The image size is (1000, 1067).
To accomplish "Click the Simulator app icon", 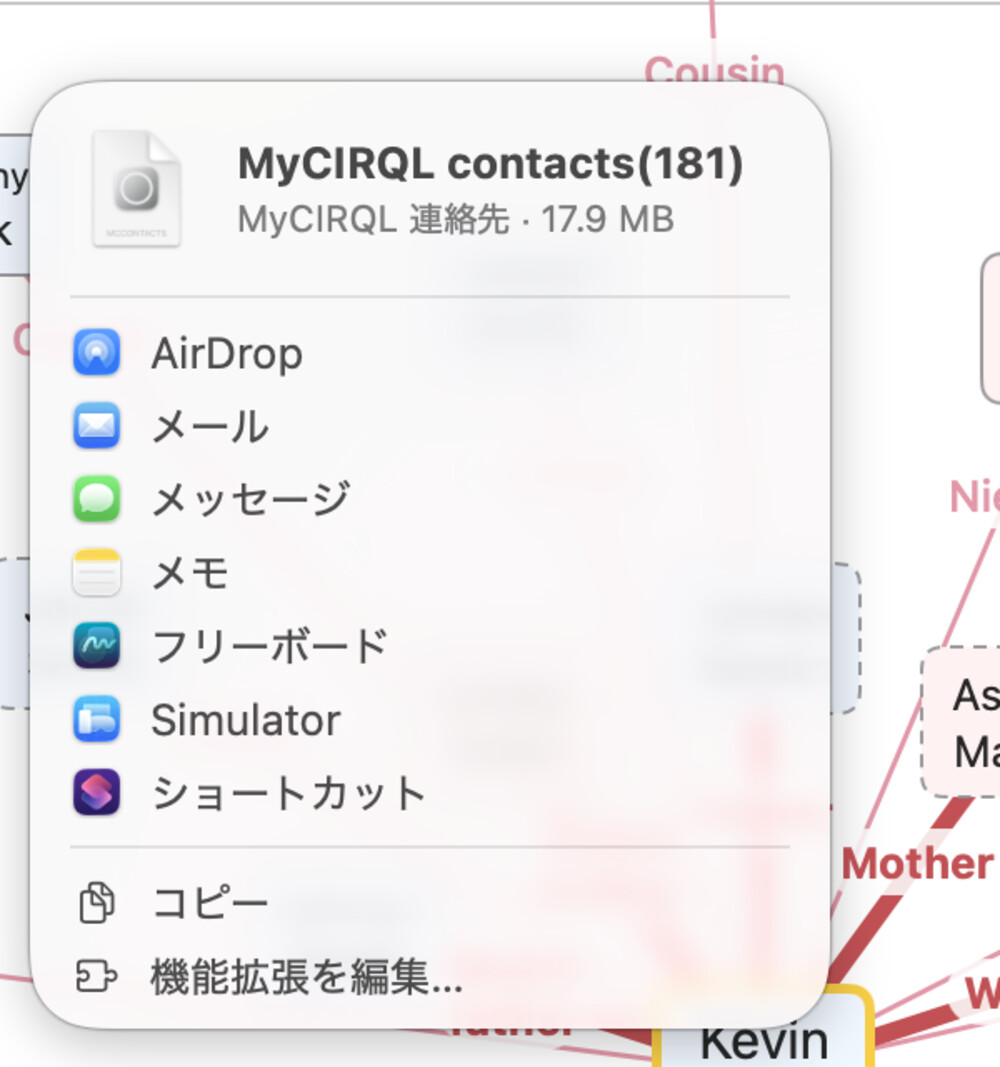I will (x=97, y=719).
